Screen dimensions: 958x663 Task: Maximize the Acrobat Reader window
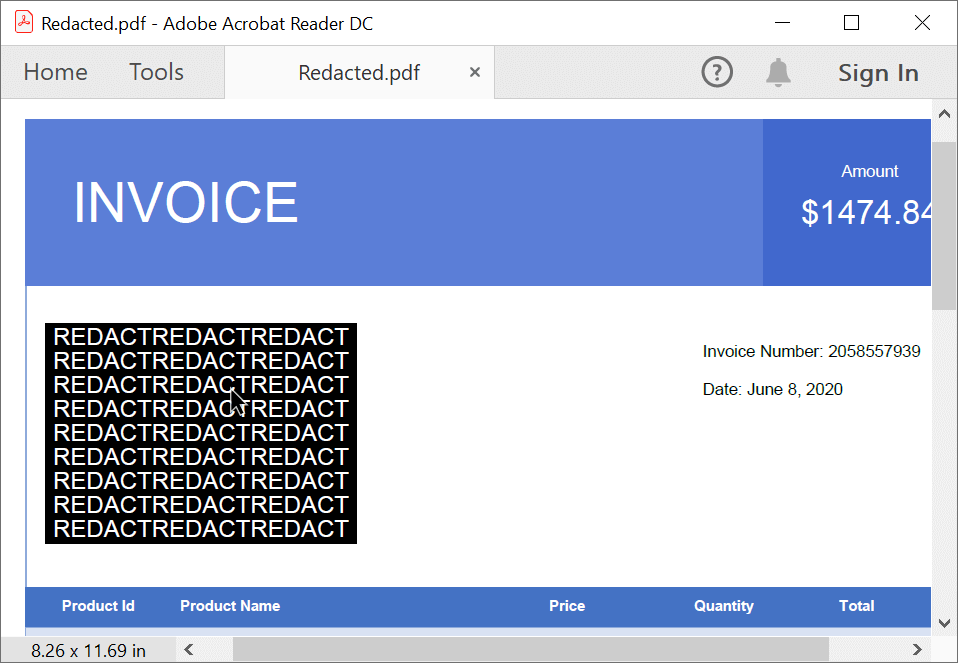pos(851,23)
